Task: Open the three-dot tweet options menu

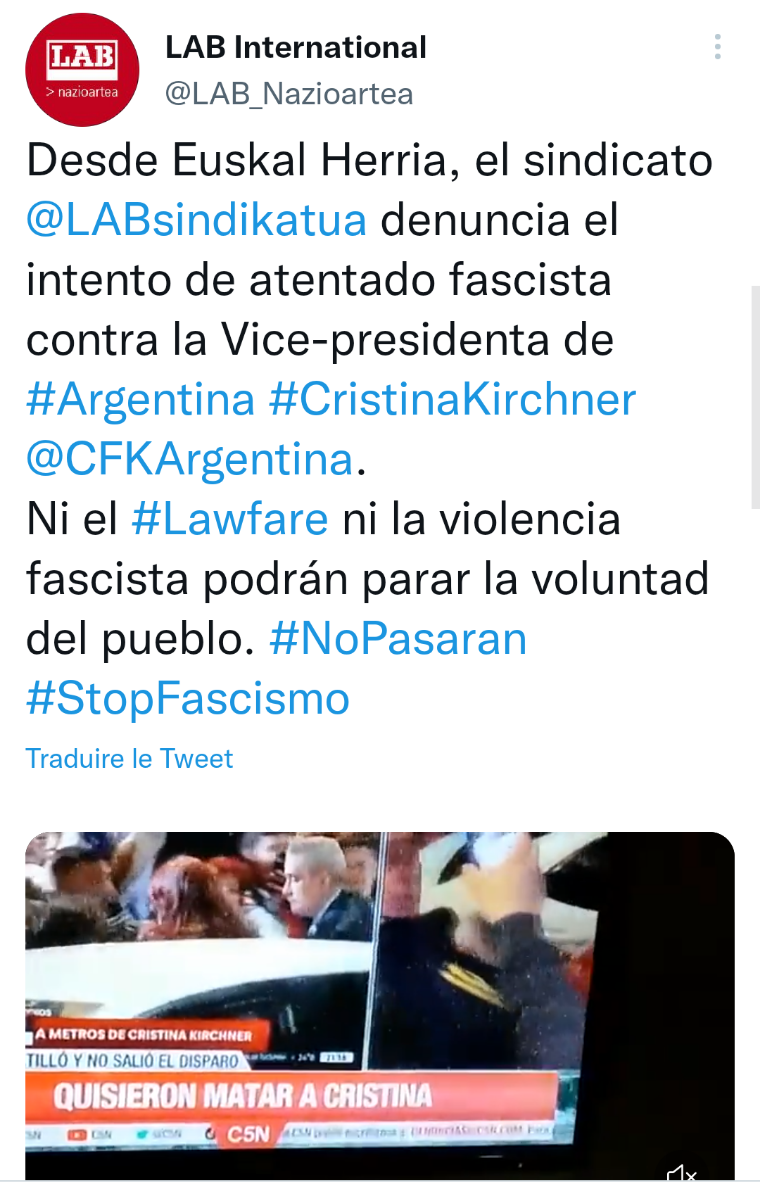Action: click(x=717, y=46)
